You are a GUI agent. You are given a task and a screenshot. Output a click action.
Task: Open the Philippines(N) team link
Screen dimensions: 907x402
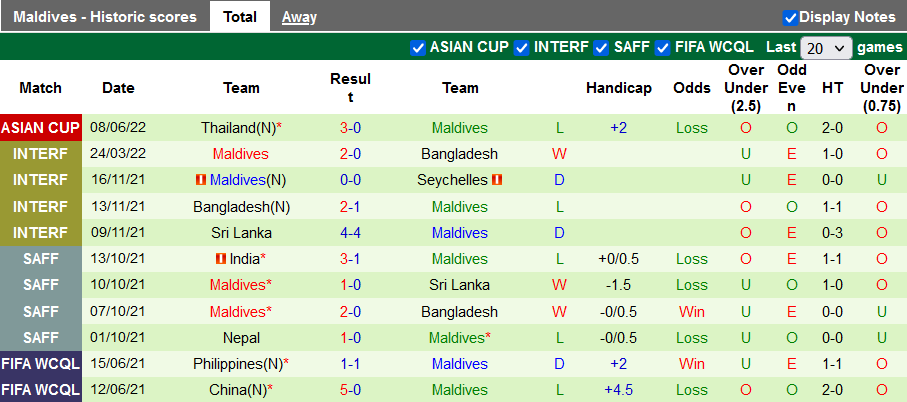tap(242, 364)
